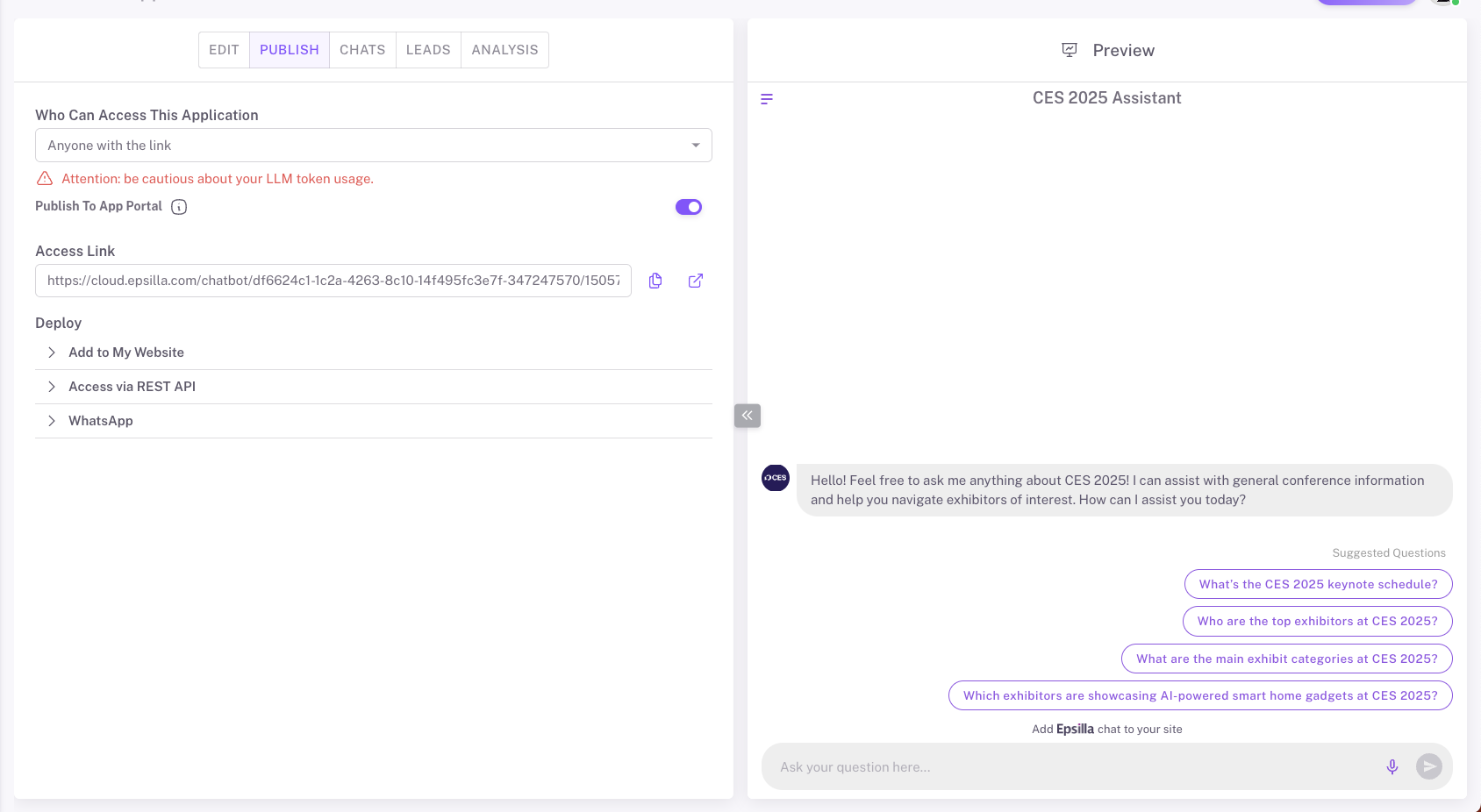
Task: Toggle Publish To App Portal switch
Action: point(689,207)
